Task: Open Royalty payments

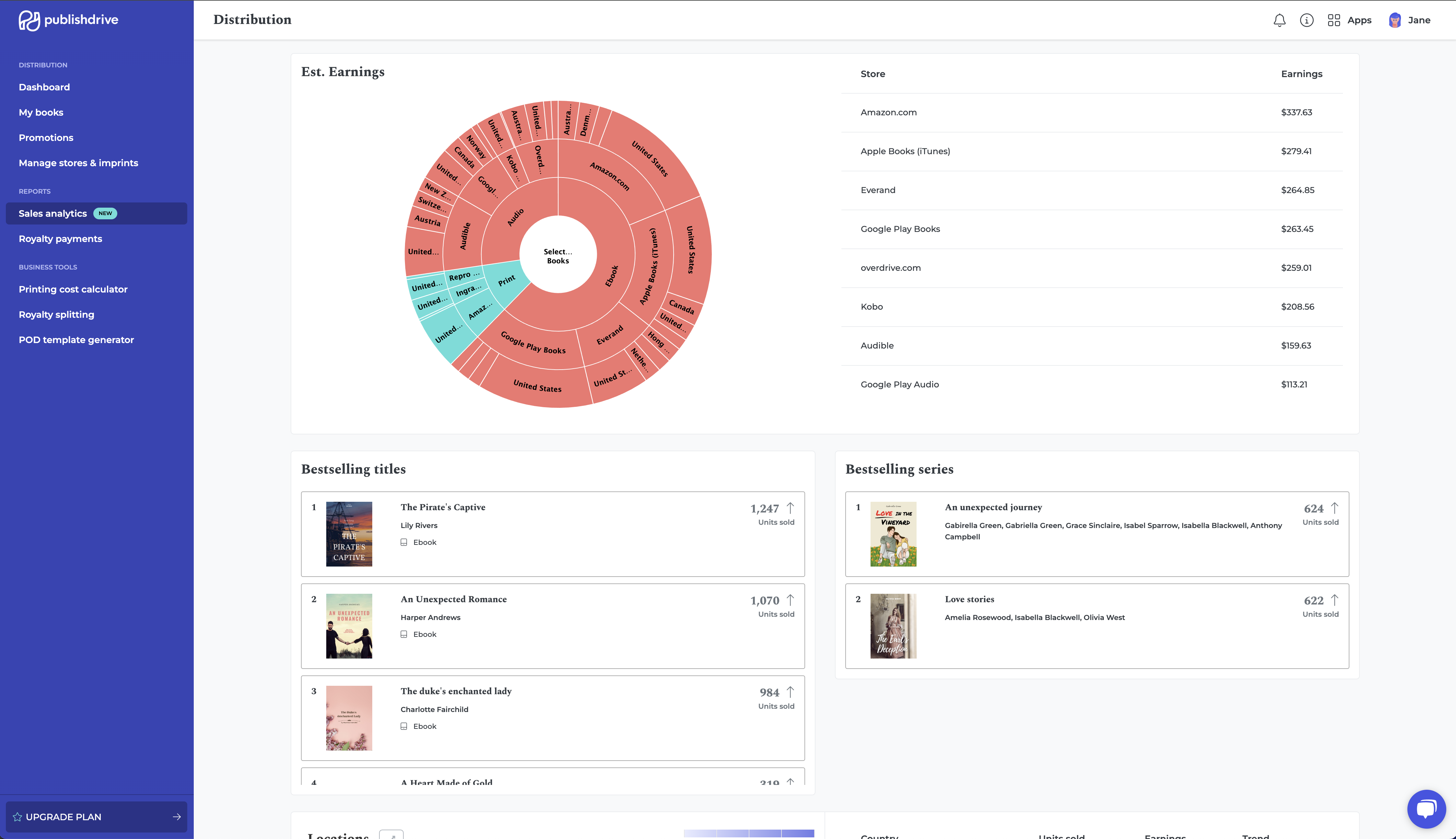Action: (x=61, y=238)
